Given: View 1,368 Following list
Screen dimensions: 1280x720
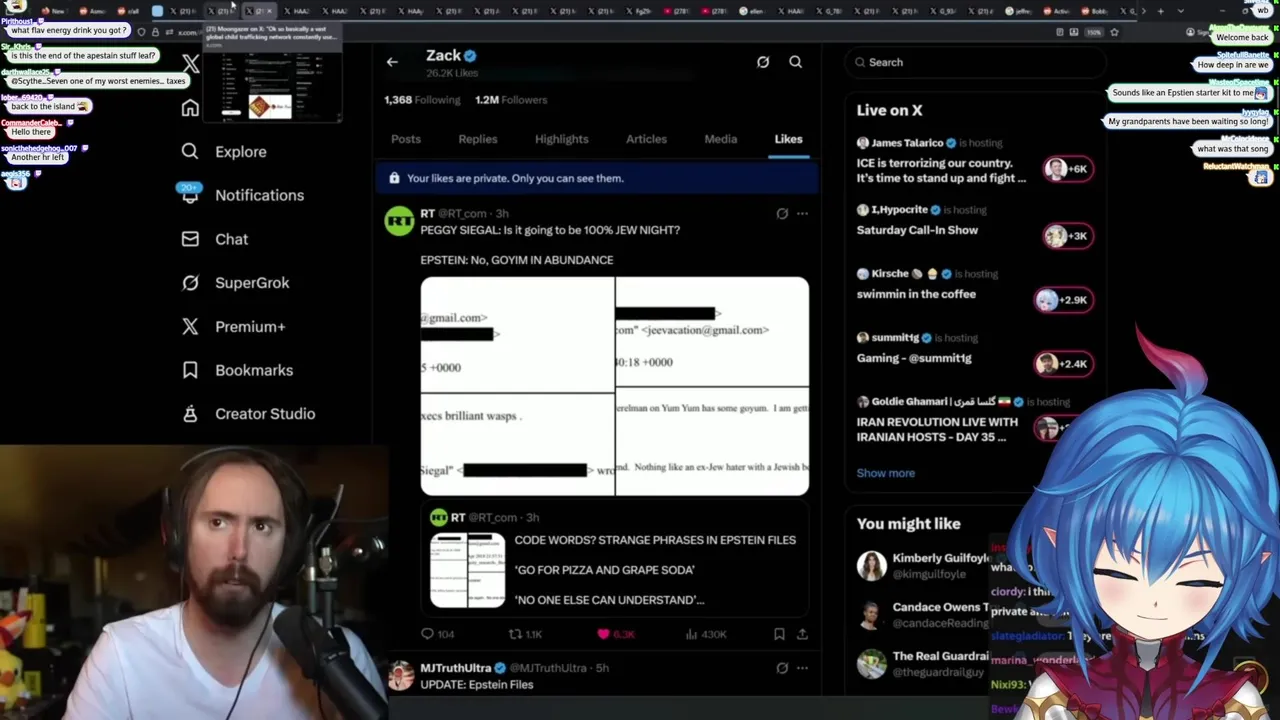Looking at the screenshot, I should coord(422,100).
